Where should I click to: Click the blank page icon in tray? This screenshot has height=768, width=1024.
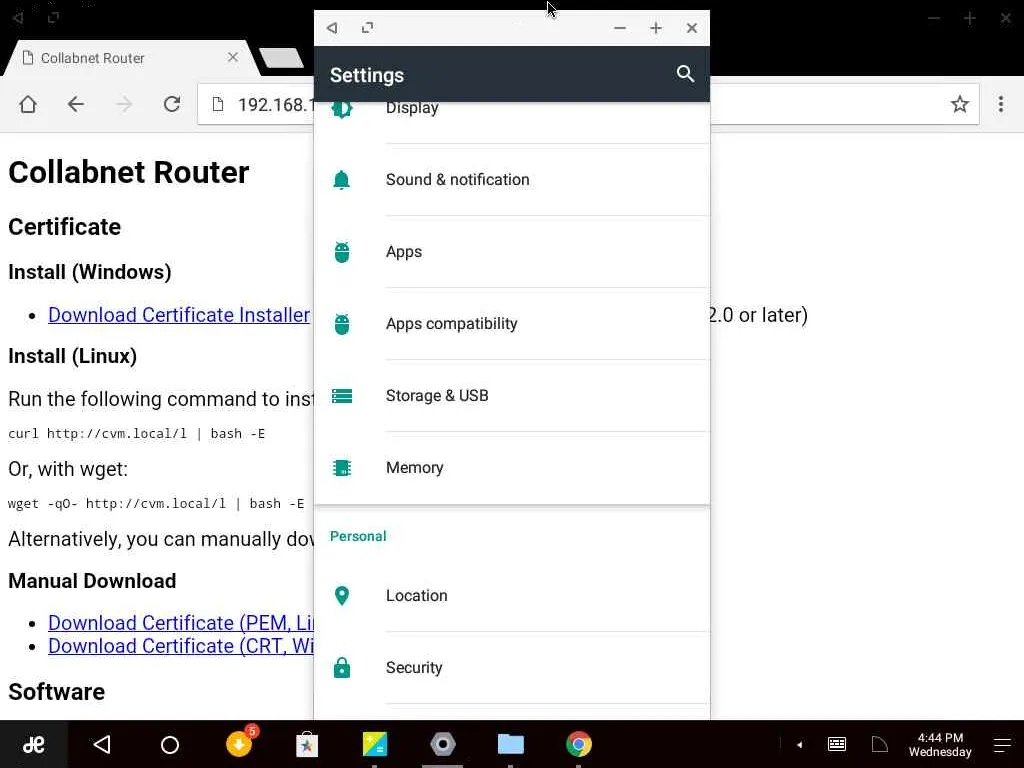point(880,744)
